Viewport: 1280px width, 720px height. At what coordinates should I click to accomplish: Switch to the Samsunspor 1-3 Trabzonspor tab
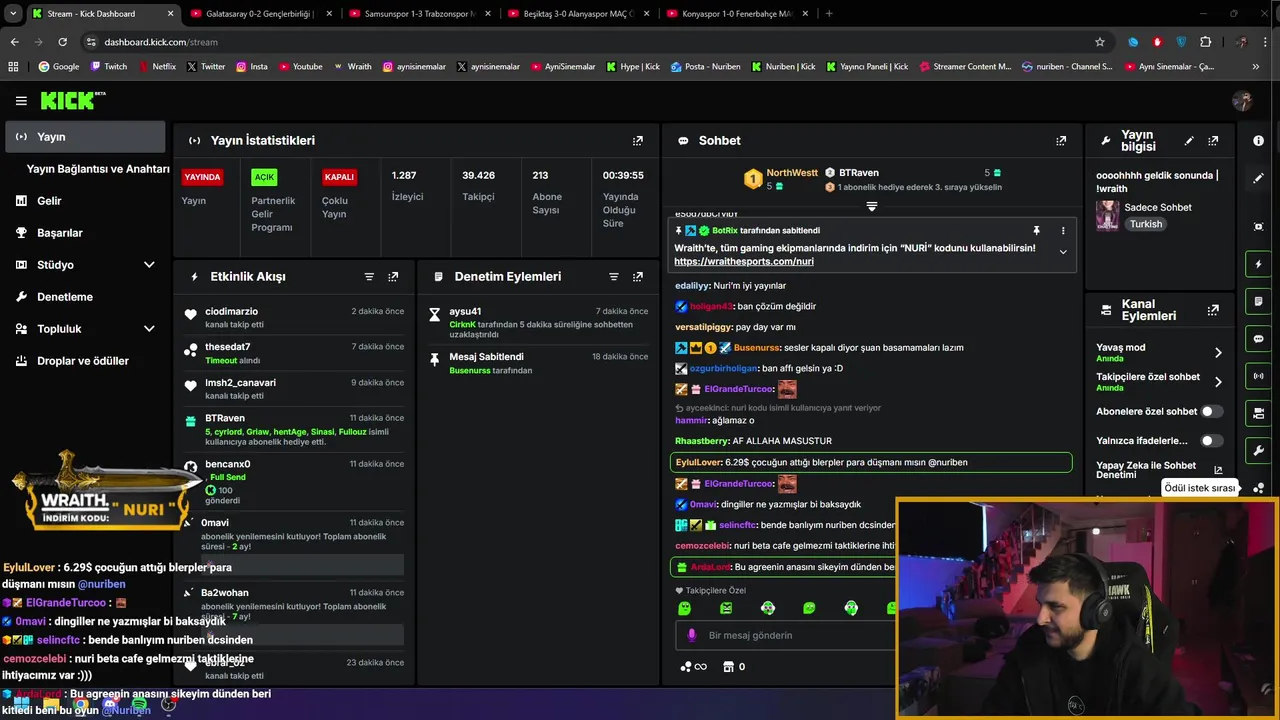click(420, 14)
